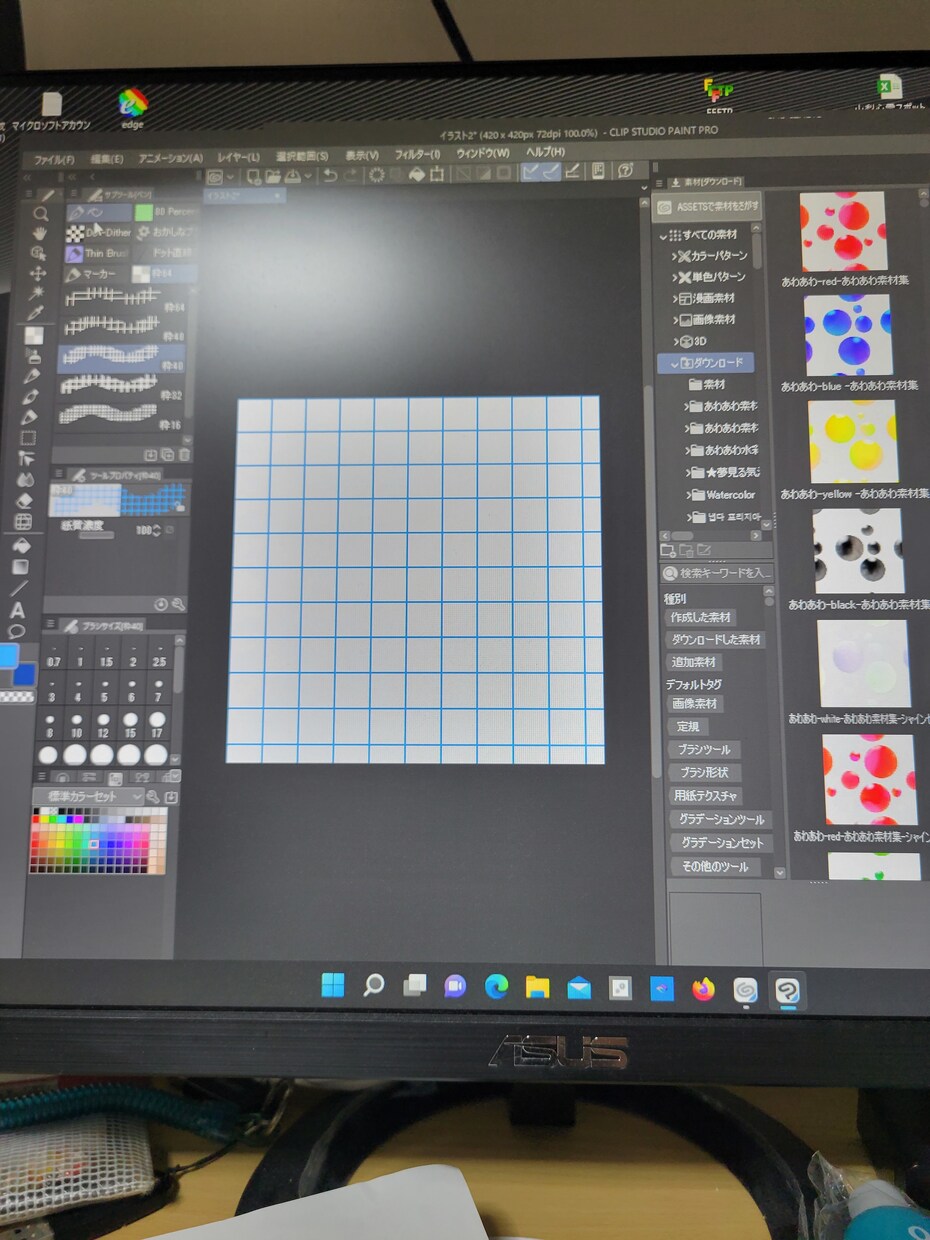Click the Redo arrow in command bar

351,174
